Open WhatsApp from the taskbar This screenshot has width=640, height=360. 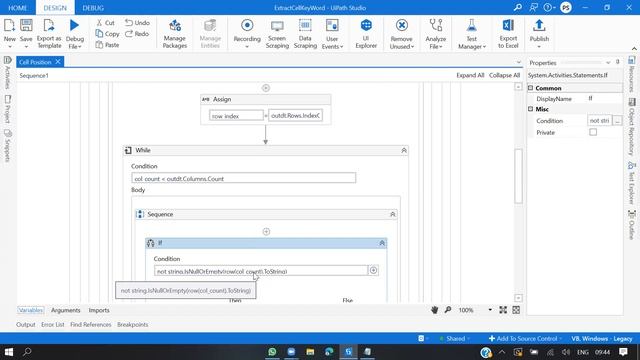tap(272, 352)
